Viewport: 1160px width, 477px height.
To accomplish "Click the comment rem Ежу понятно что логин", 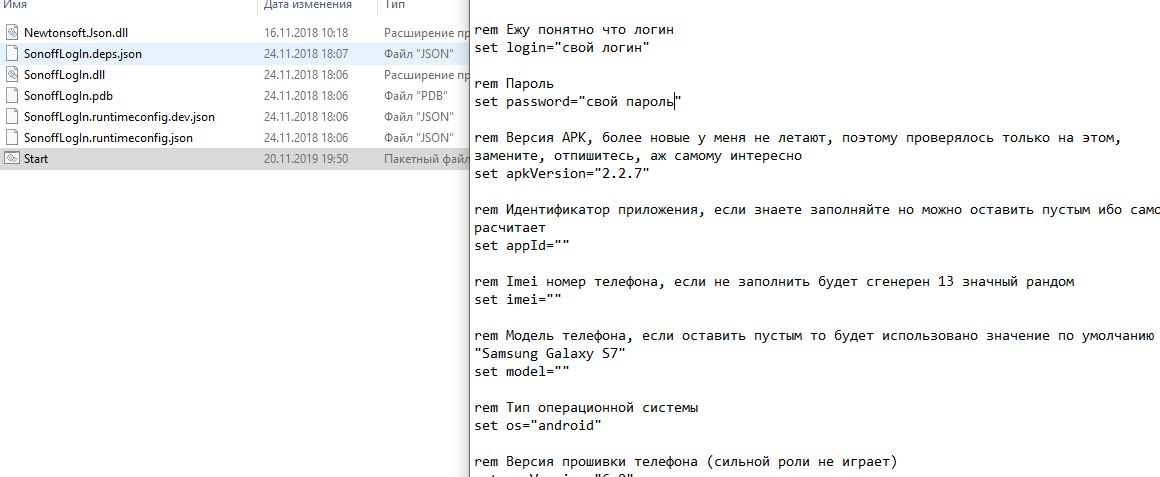I will click(574, 30).
